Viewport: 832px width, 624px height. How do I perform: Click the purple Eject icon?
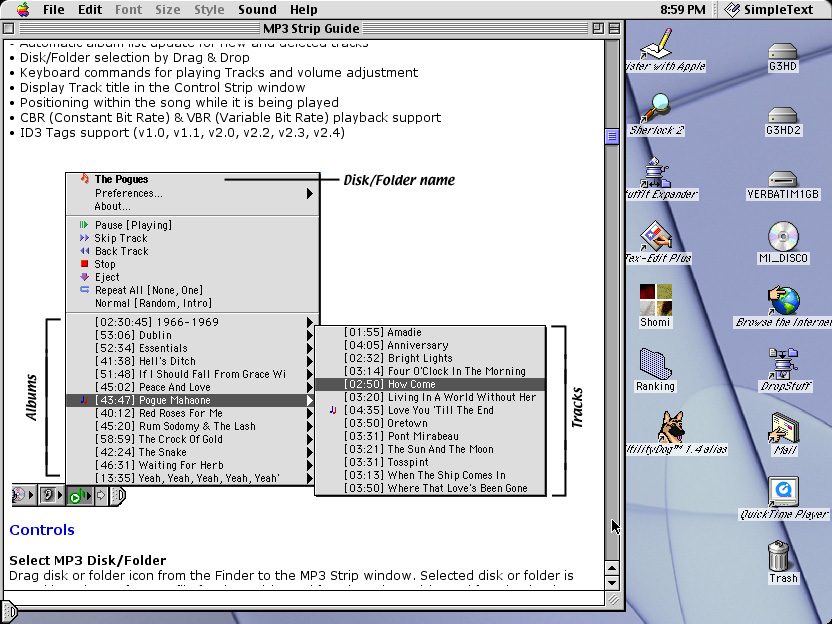(84, 277)
